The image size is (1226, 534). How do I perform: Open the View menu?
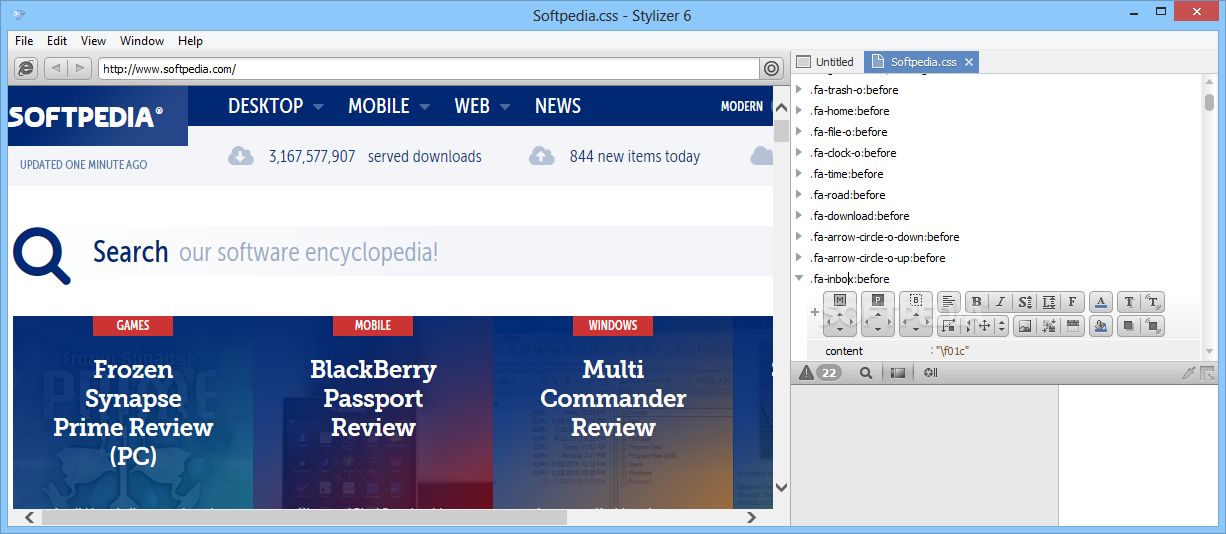tap(93, 41)
